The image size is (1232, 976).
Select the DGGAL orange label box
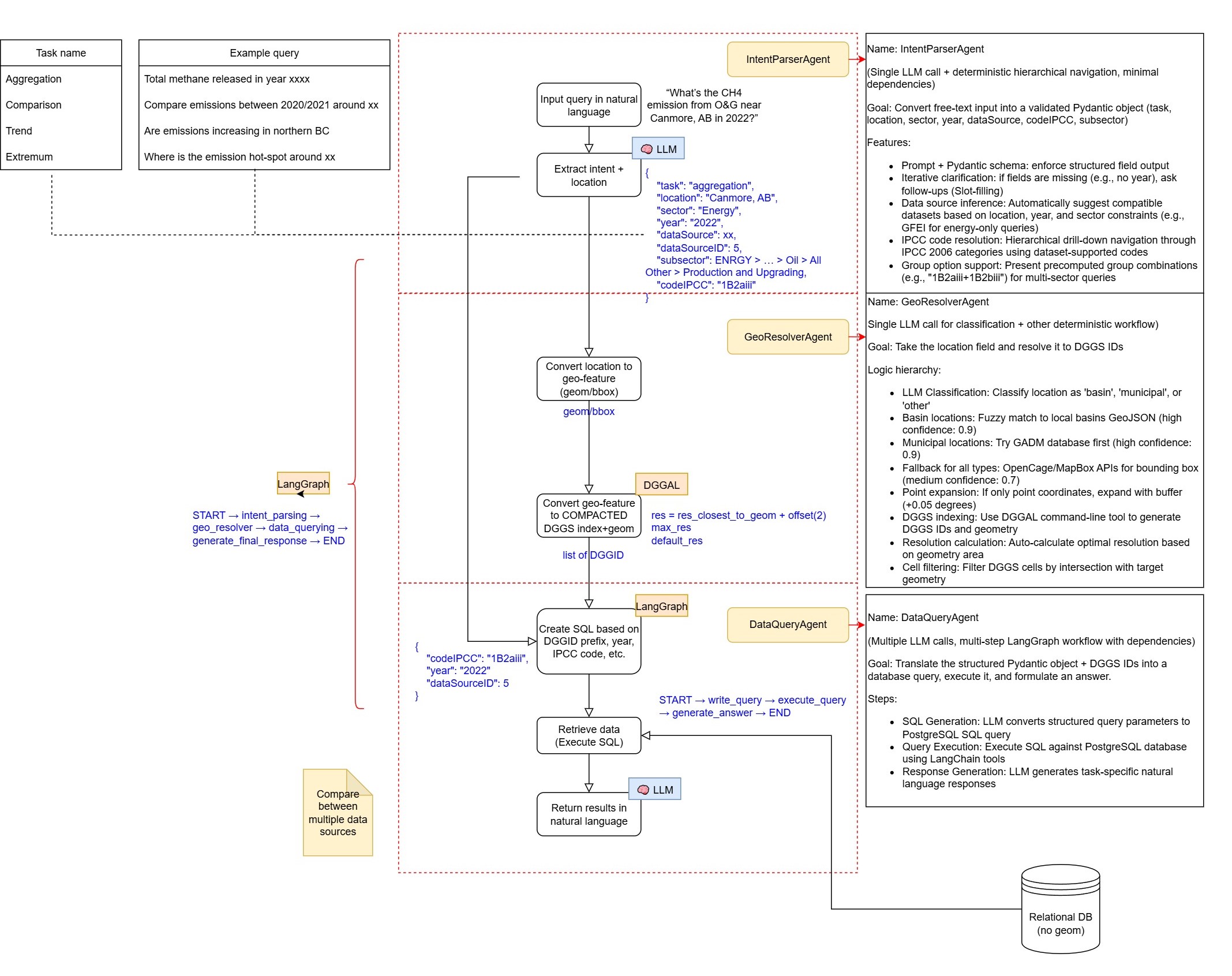click(x=661, y=485)
